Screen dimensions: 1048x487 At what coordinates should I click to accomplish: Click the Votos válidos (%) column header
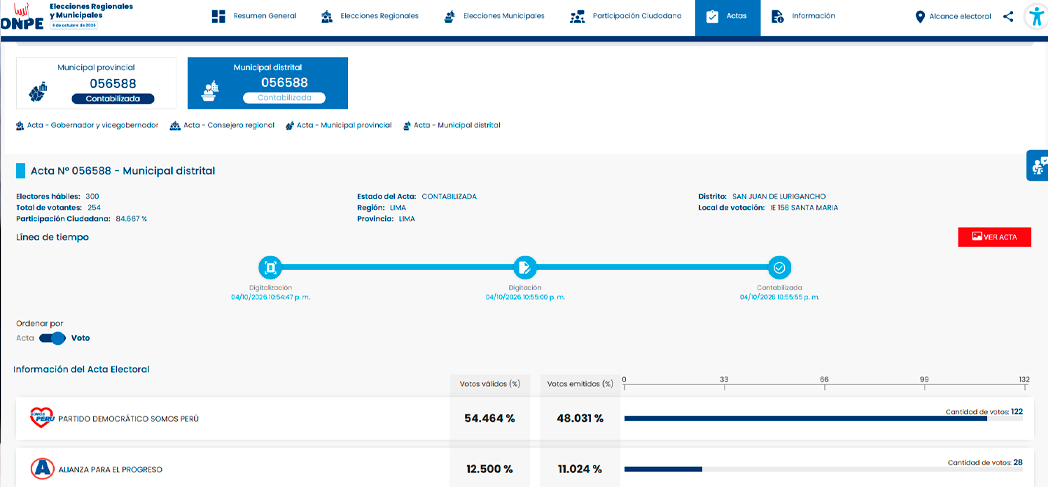click(x=490, y=384)
